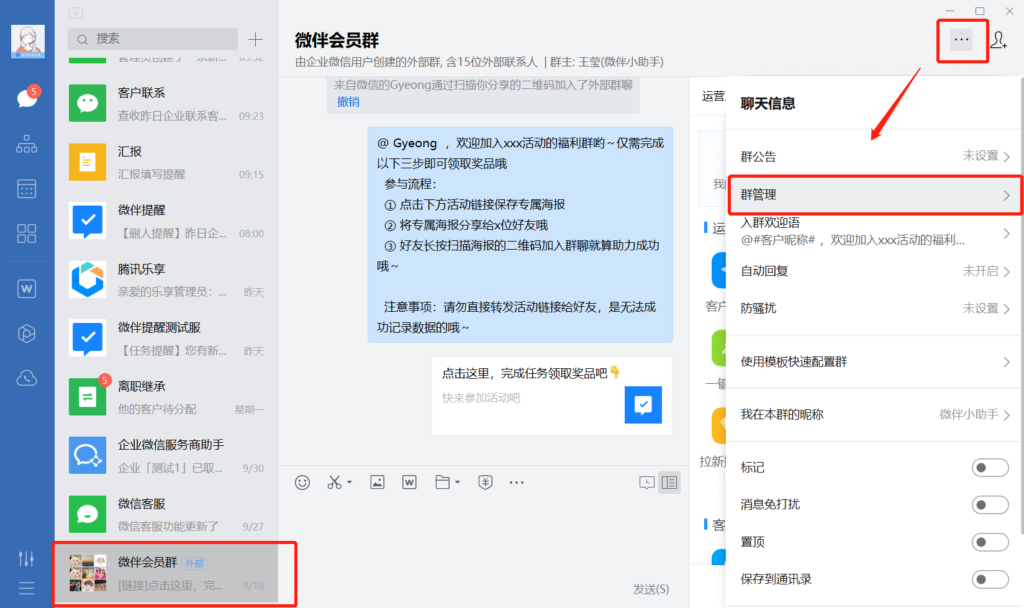Click the more tools dots in chat toolbar
The image size is (1024, 608).
[x=517, y=483]
